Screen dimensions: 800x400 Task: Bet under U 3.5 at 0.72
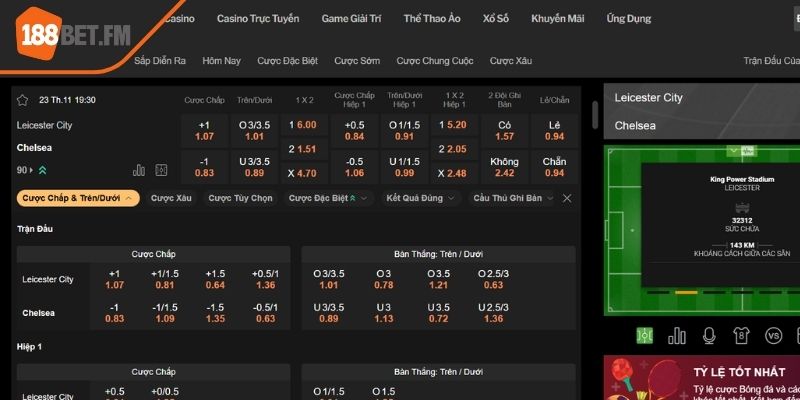point(438,313)
